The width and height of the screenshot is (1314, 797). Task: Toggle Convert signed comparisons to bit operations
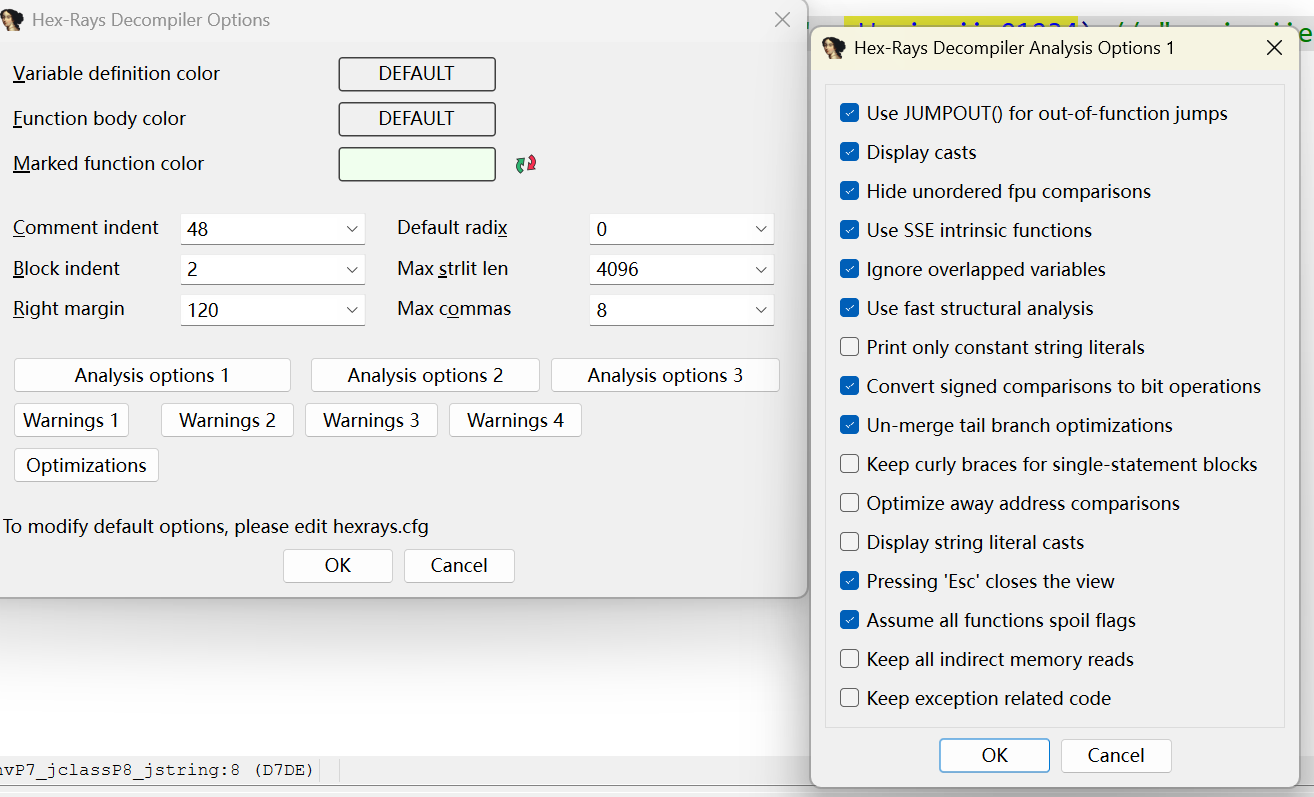click(x=850, y=387)
